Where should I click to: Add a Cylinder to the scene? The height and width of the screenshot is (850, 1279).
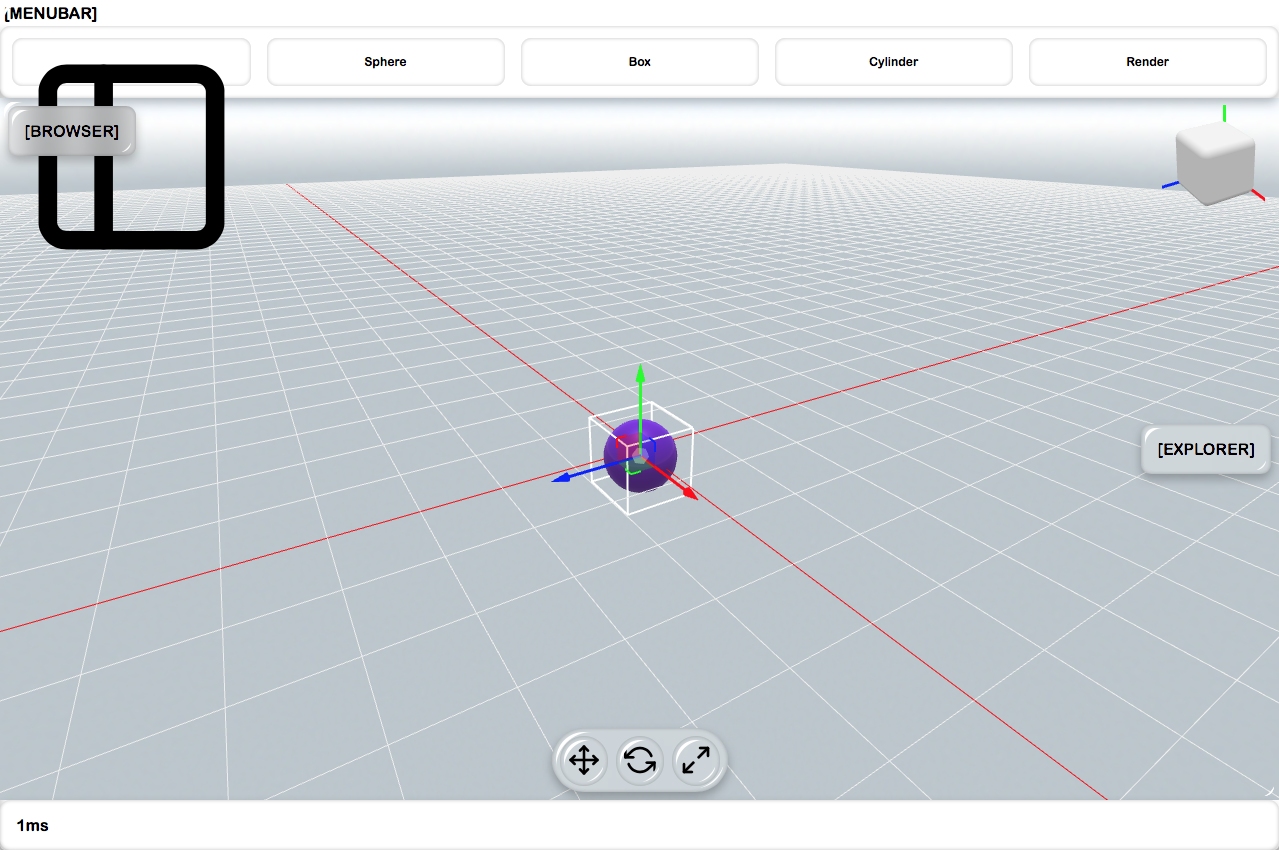coord(892,61)
